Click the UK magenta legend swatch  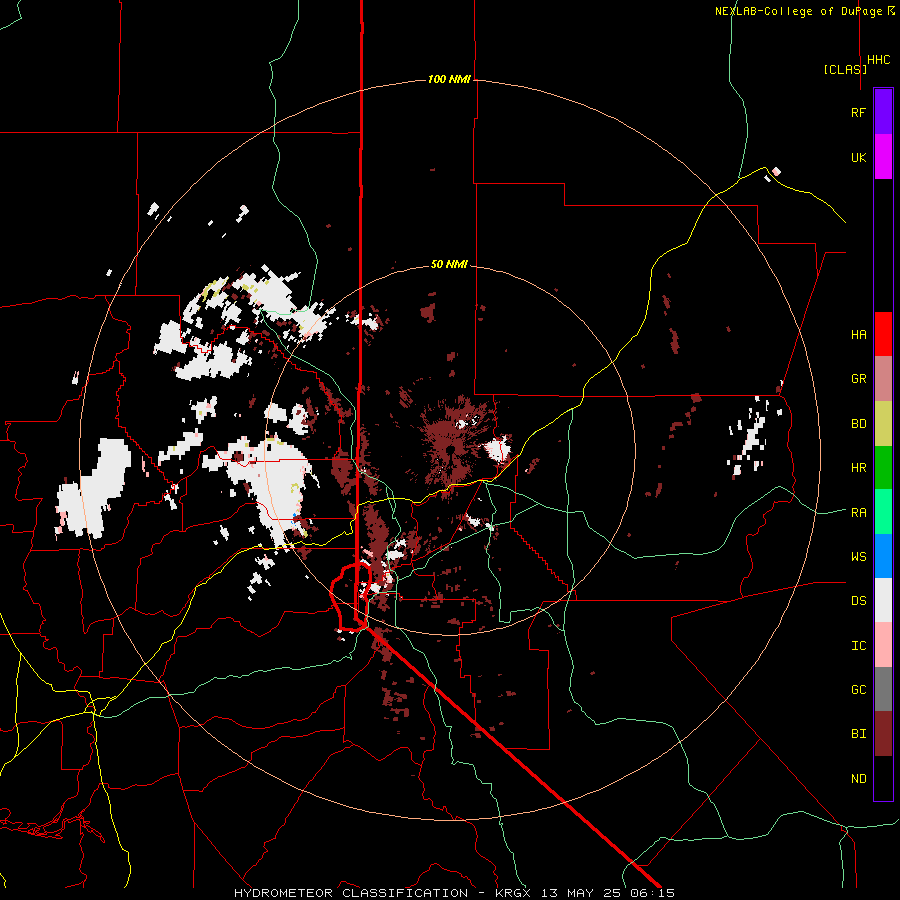pyautogui.click(x=883, y=157)
